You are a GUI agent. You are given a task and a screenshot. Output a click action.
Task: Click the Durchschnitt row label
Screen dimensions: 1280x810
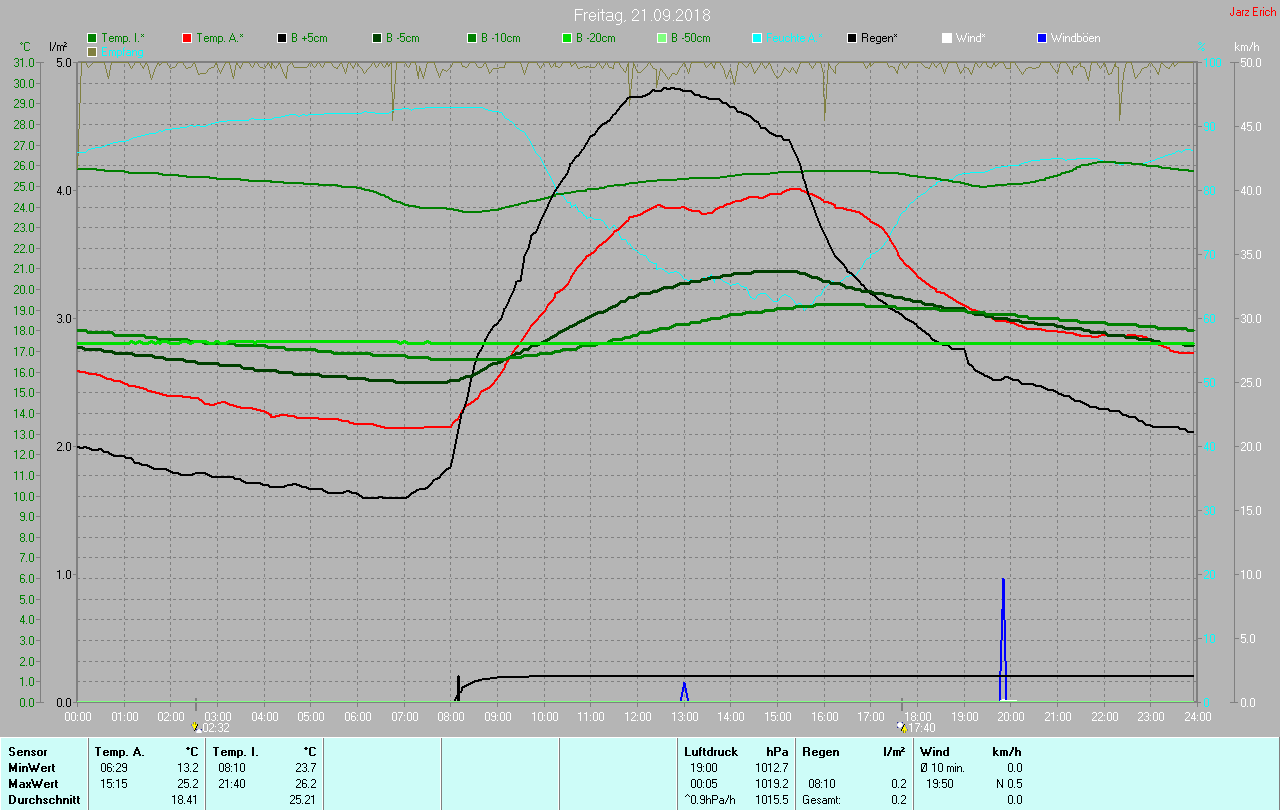coord(42,799)
